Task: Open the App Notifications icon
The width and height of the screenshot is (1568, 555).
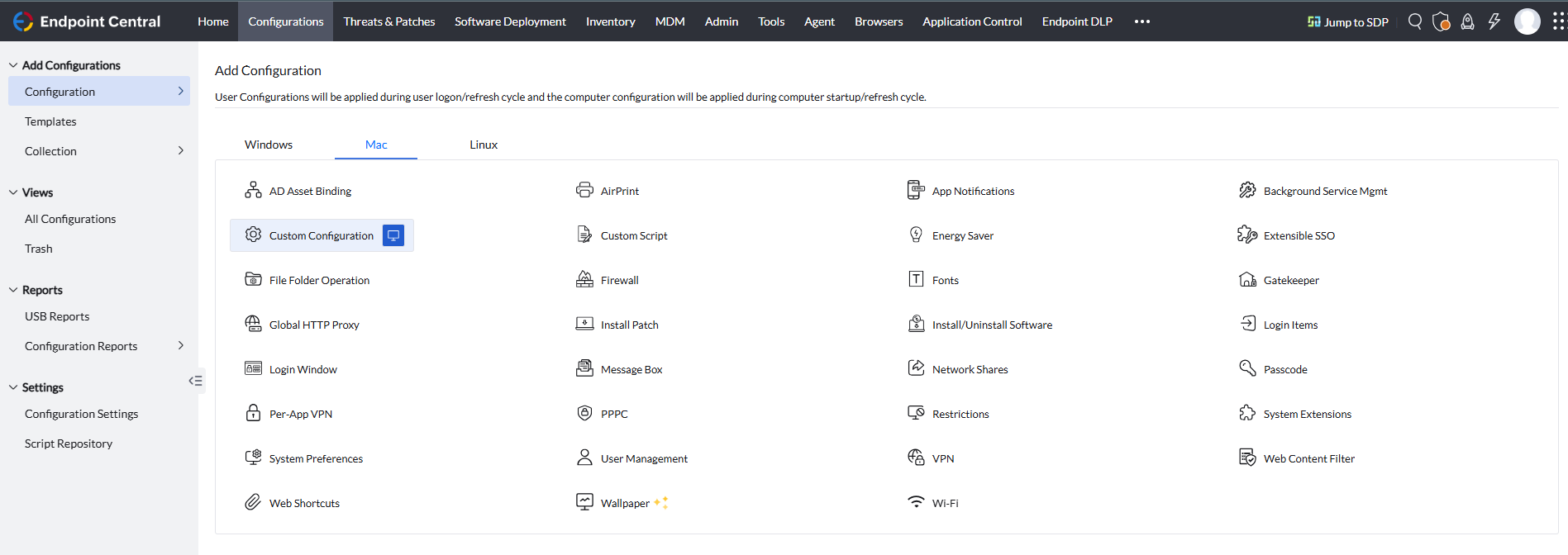Action: click(916, 190)
